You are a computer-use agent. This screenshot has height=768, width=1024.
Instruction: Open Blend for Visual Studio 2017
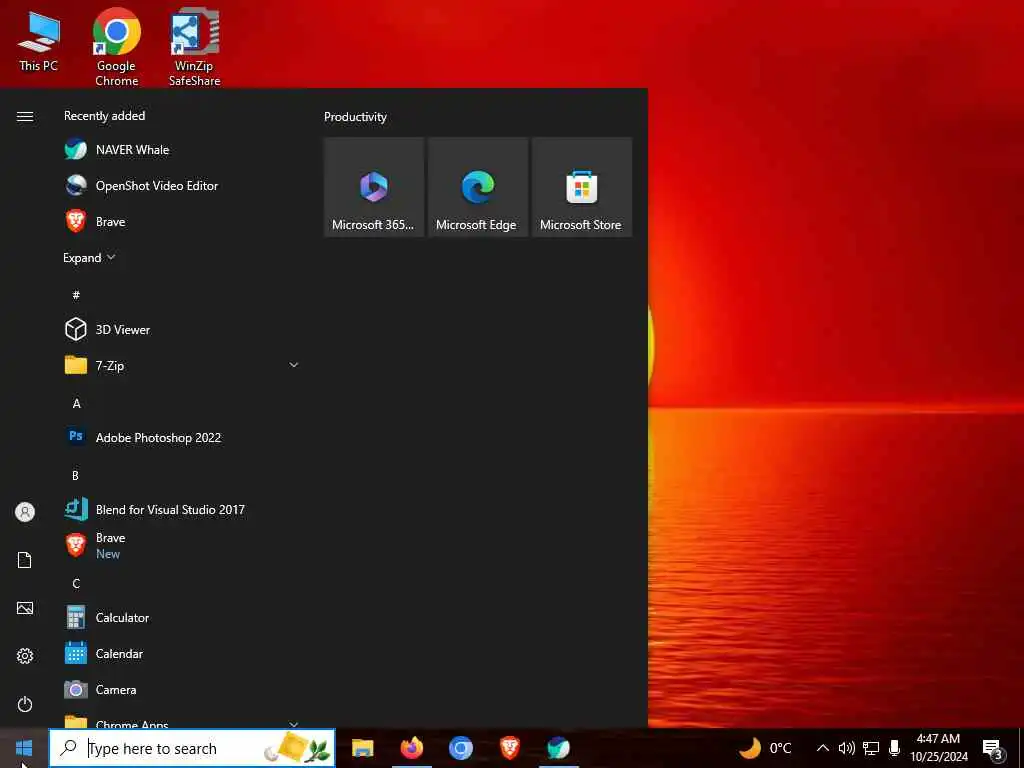click(x=181, y=509)
